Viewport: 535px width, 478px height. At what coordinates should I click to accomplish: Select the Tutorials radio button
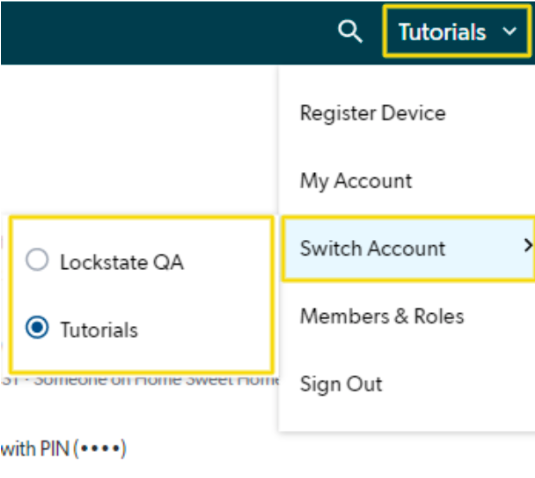(x=37, y=328)
